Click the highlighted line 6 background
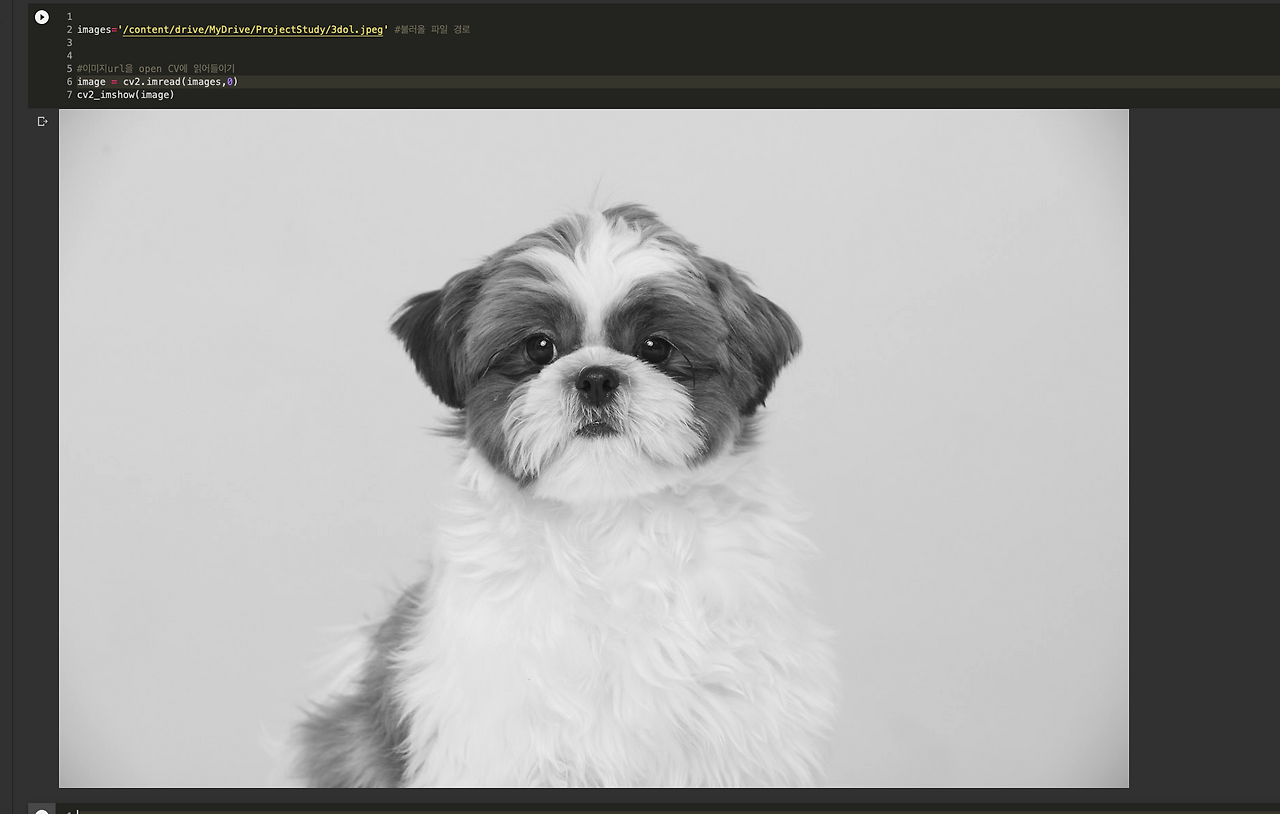Image resolution: width=1280 pixels, height=814 pixels. pos(600,81)
